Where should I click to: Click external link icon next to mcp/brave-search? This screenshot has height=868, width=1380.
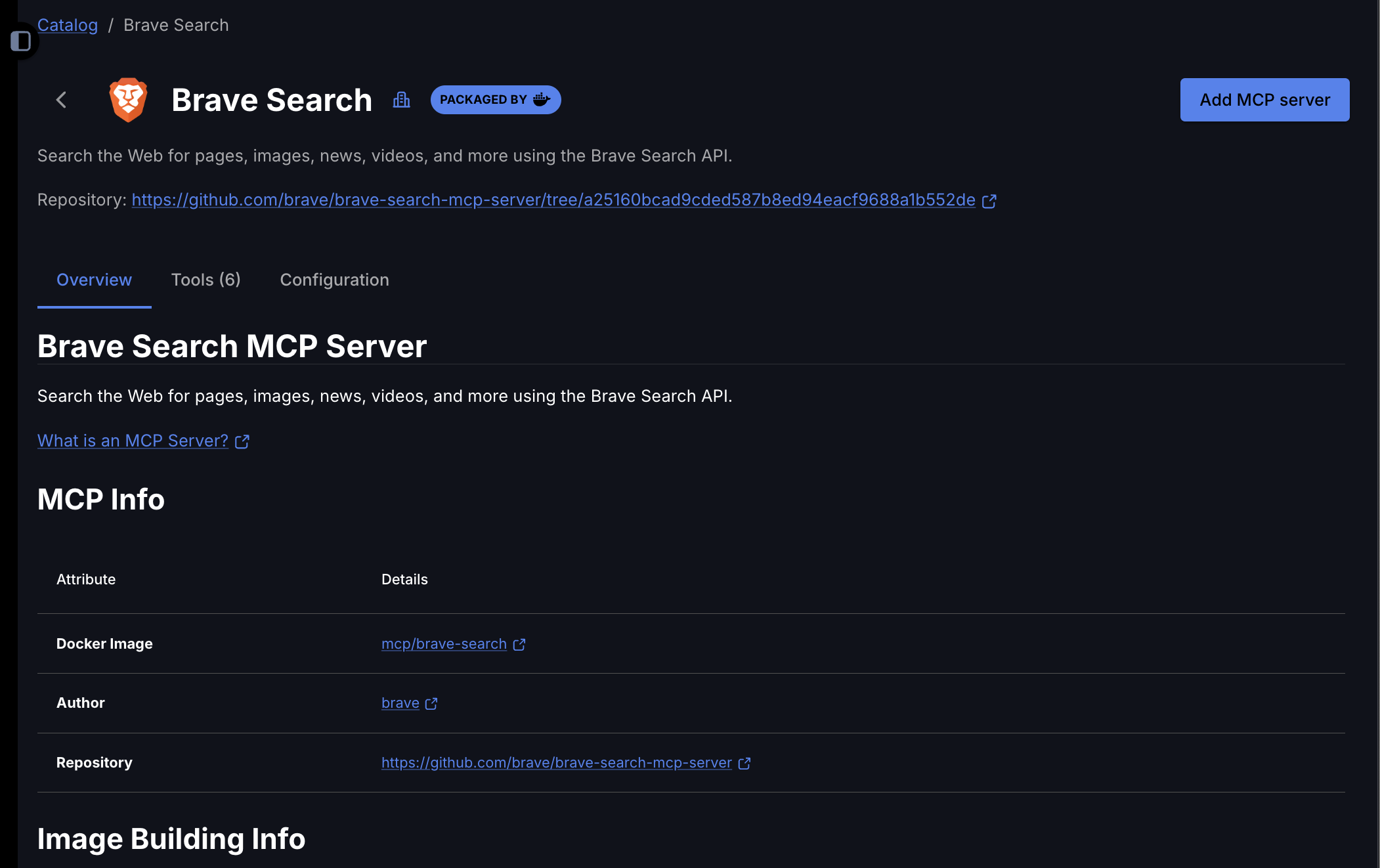click(x=519, y=645)
